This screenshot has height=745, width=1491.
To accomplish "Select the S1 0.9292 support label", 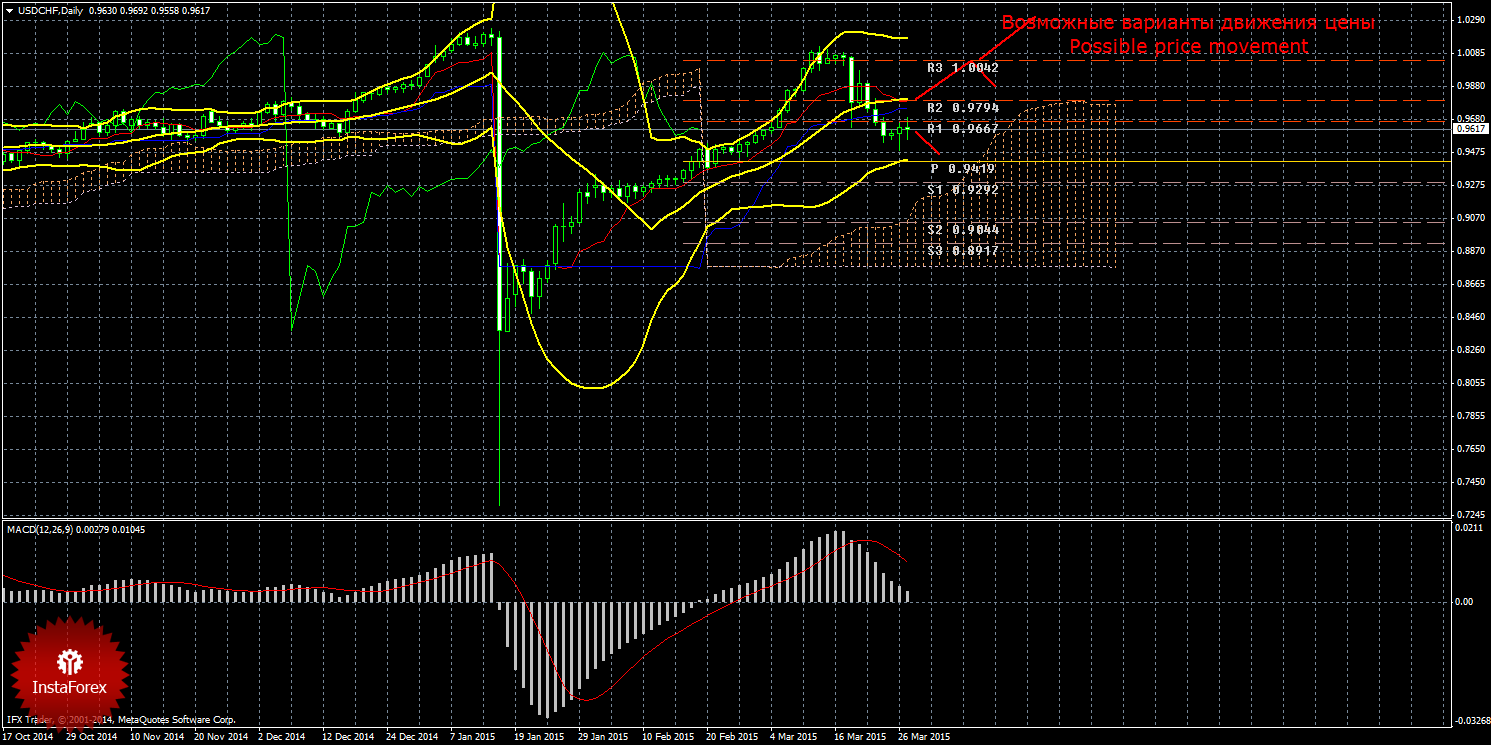I will coord(962,189).
